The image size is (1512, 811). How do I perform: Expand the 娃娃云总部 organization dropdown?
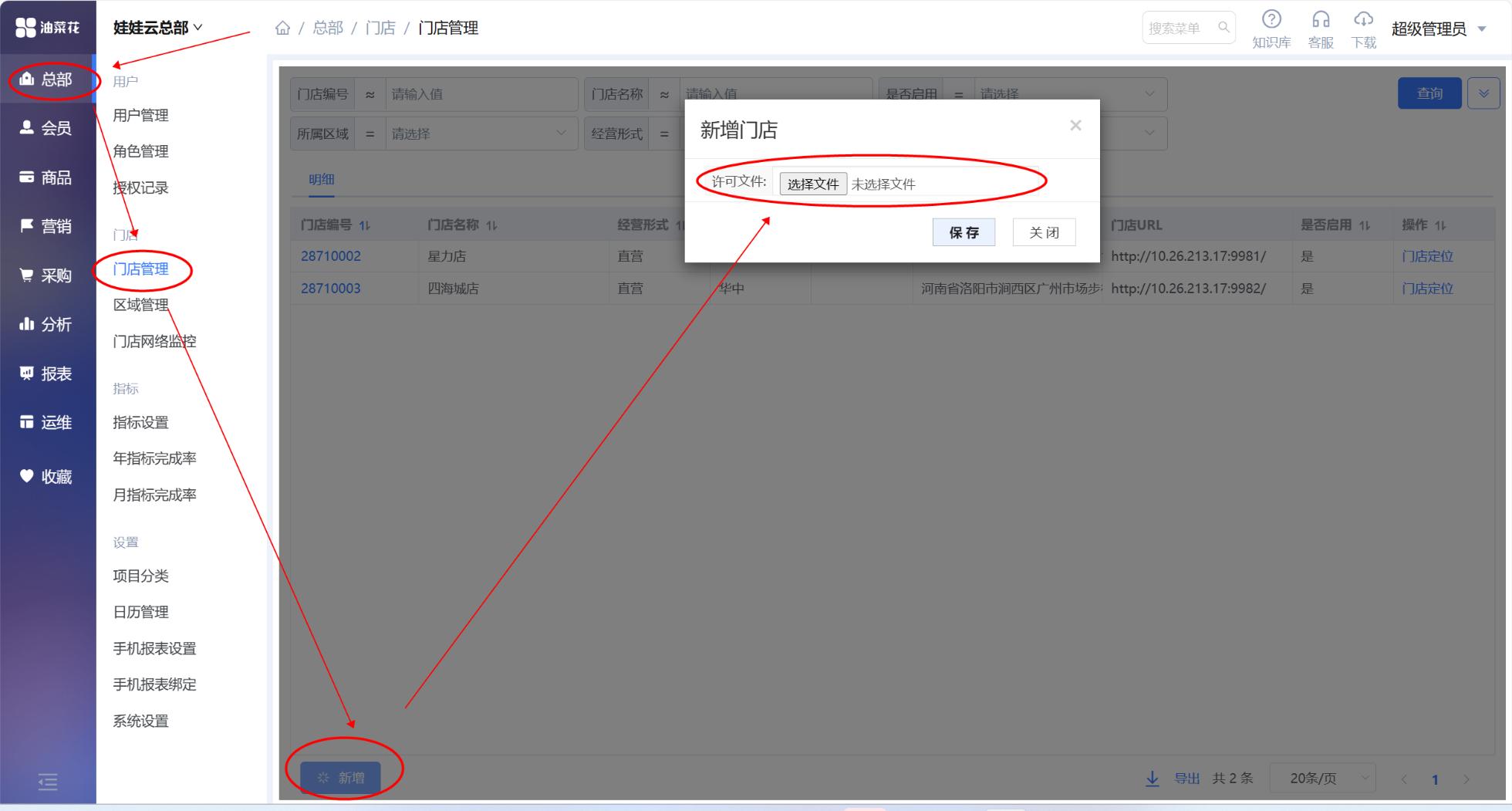pyautogui.click(x=158, y=28)
